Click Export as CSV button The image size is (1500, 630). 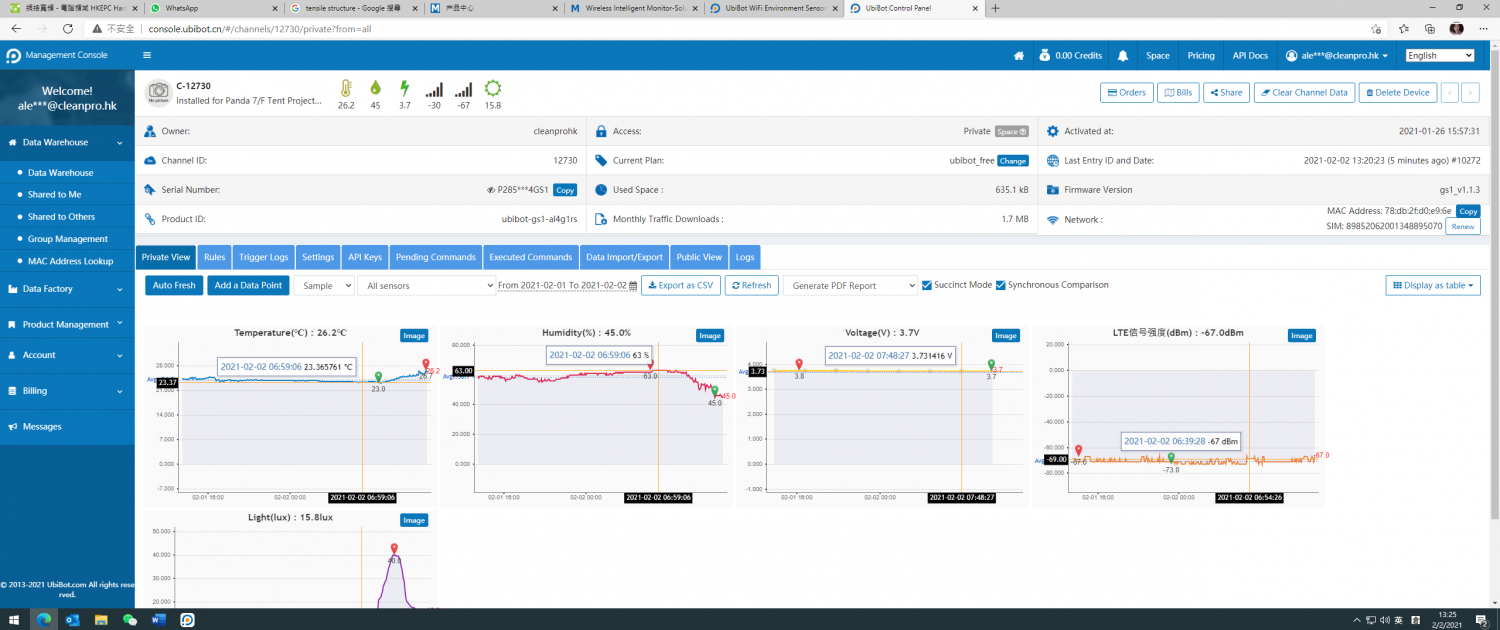click(x=681, y=285)
